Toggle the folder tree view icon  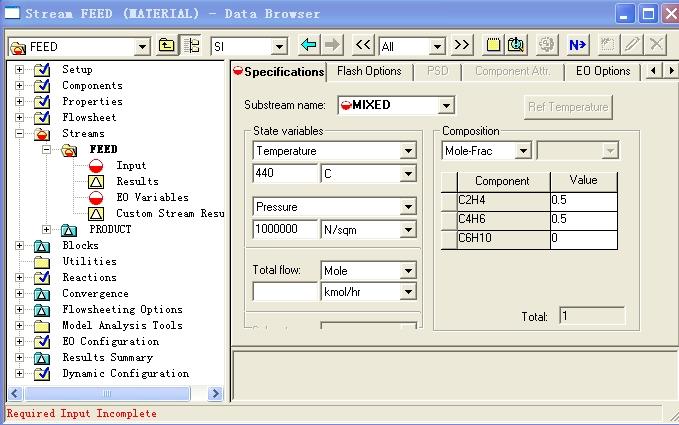pyautogui.click(x=191, y=45)
